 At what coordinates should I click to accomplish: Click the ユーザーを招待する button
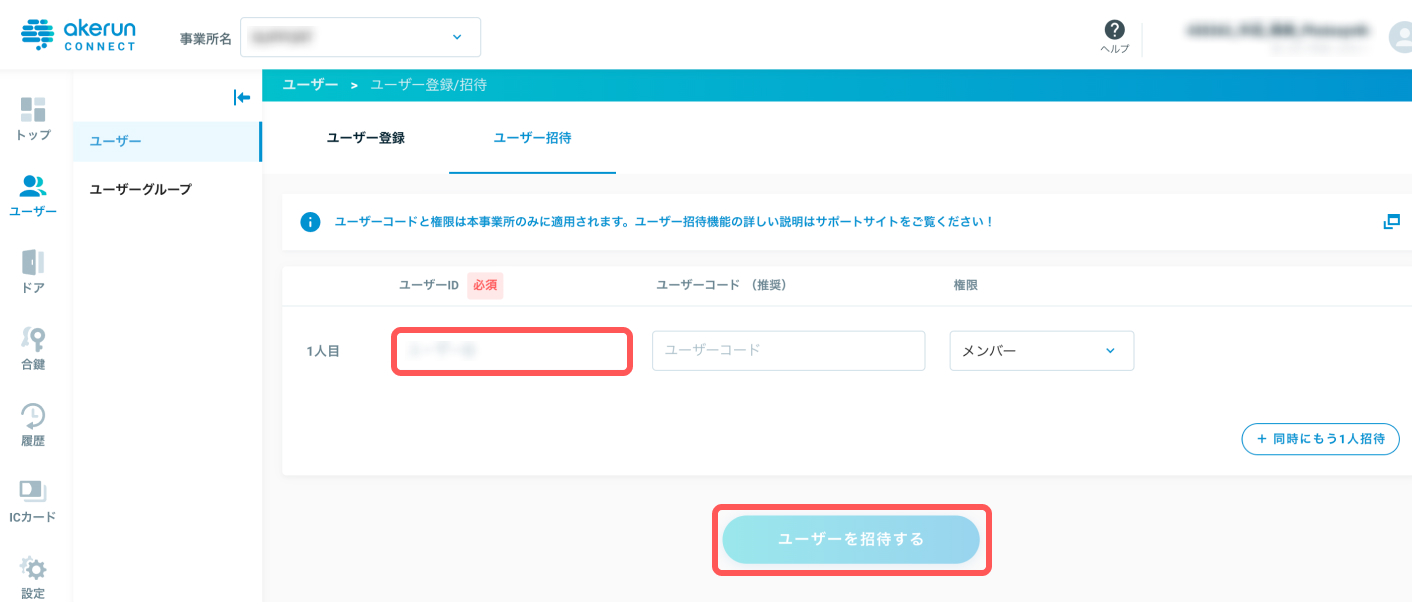(x=851, y=540)
